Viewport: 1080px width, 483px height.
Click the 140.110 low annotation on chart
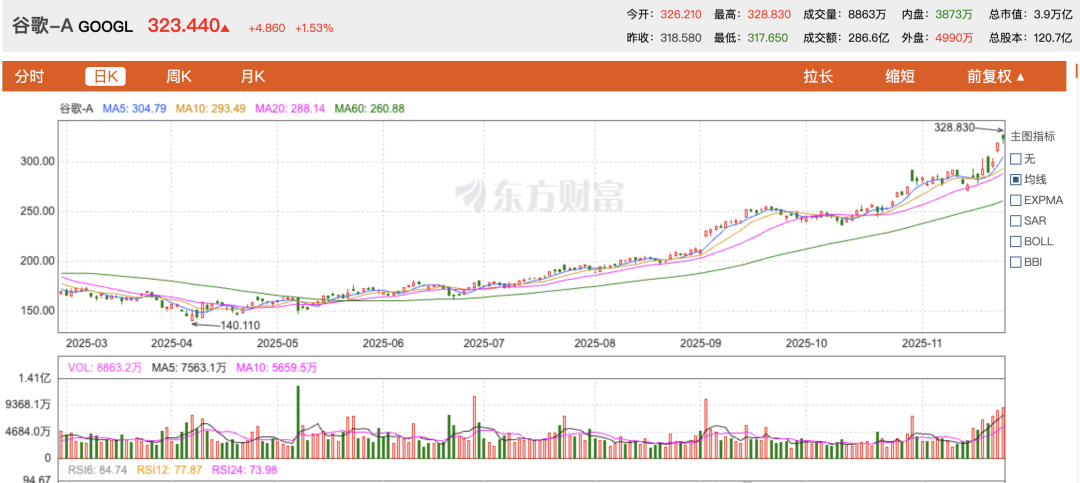240,325
